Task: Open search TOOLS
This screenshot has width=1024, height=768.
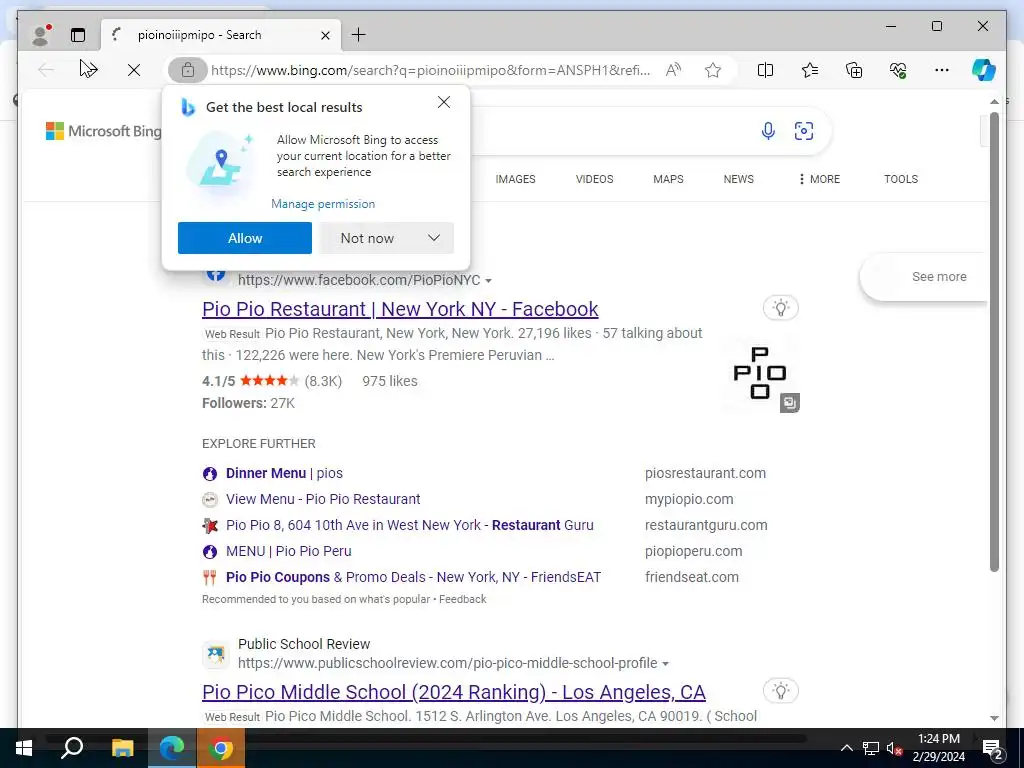Action: point(901,179)
